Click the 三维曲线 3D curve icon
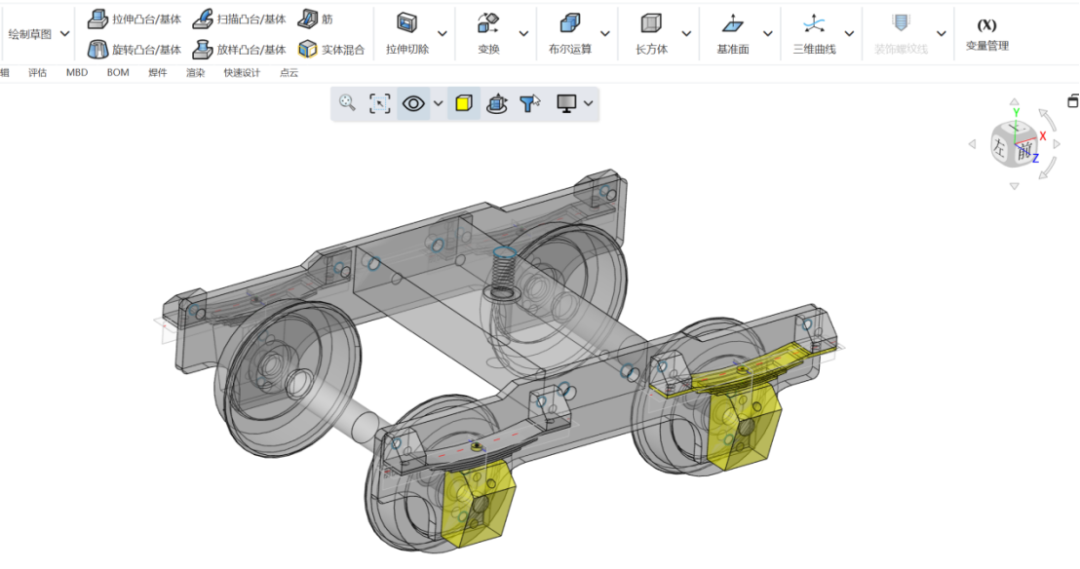Viewport: 1080px width, 569px height. [x=814, y=23]
